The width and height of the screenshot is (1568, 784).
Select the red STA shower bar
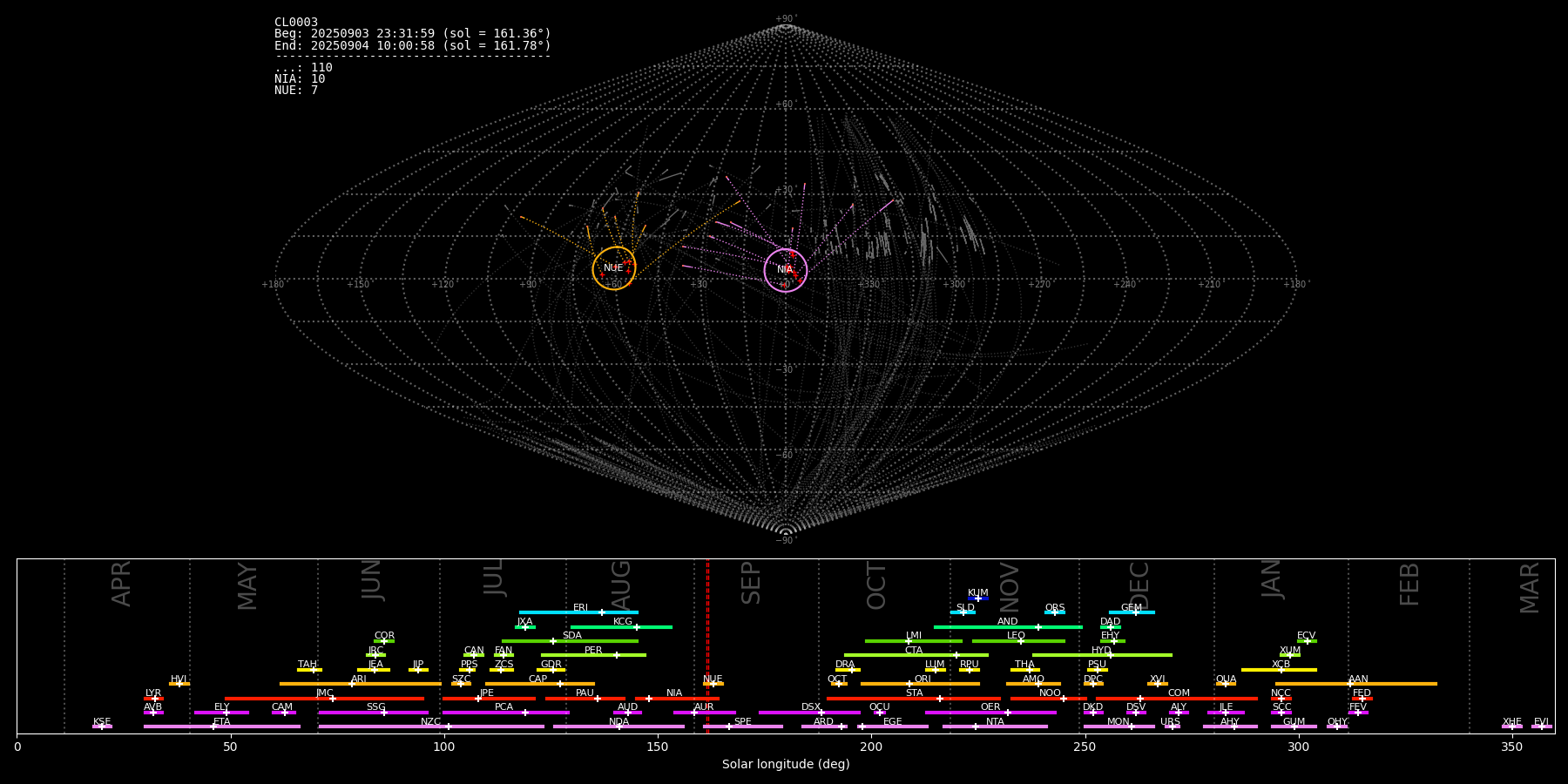click(x=914, y=698)
